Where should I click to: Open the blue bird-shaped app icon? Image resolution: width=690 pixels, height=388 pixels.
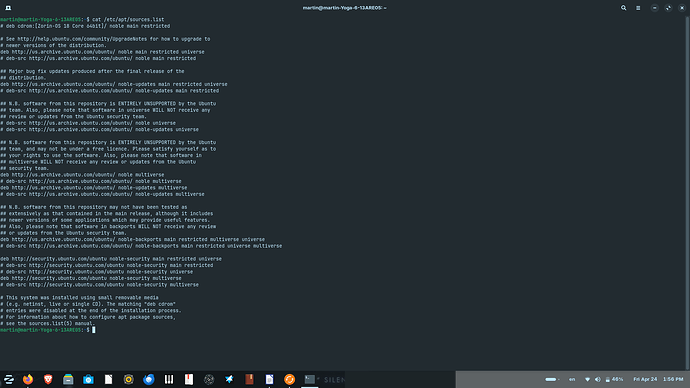[229, 379]
